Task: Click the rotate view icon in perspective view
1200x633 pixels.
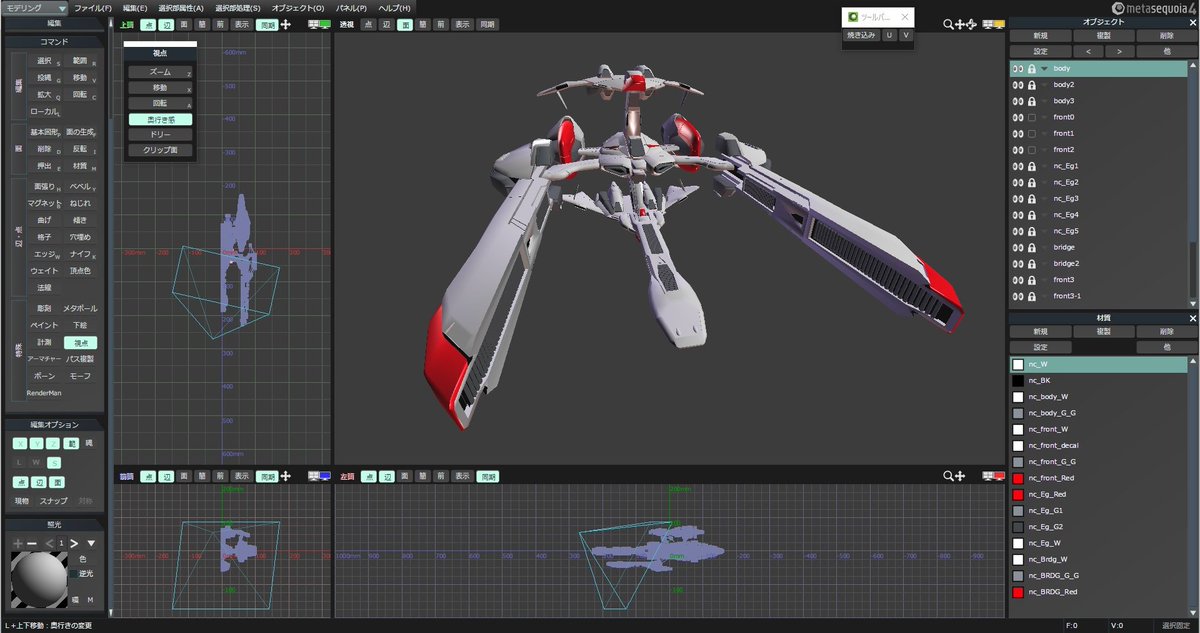Action: click(x=973, y=24)
